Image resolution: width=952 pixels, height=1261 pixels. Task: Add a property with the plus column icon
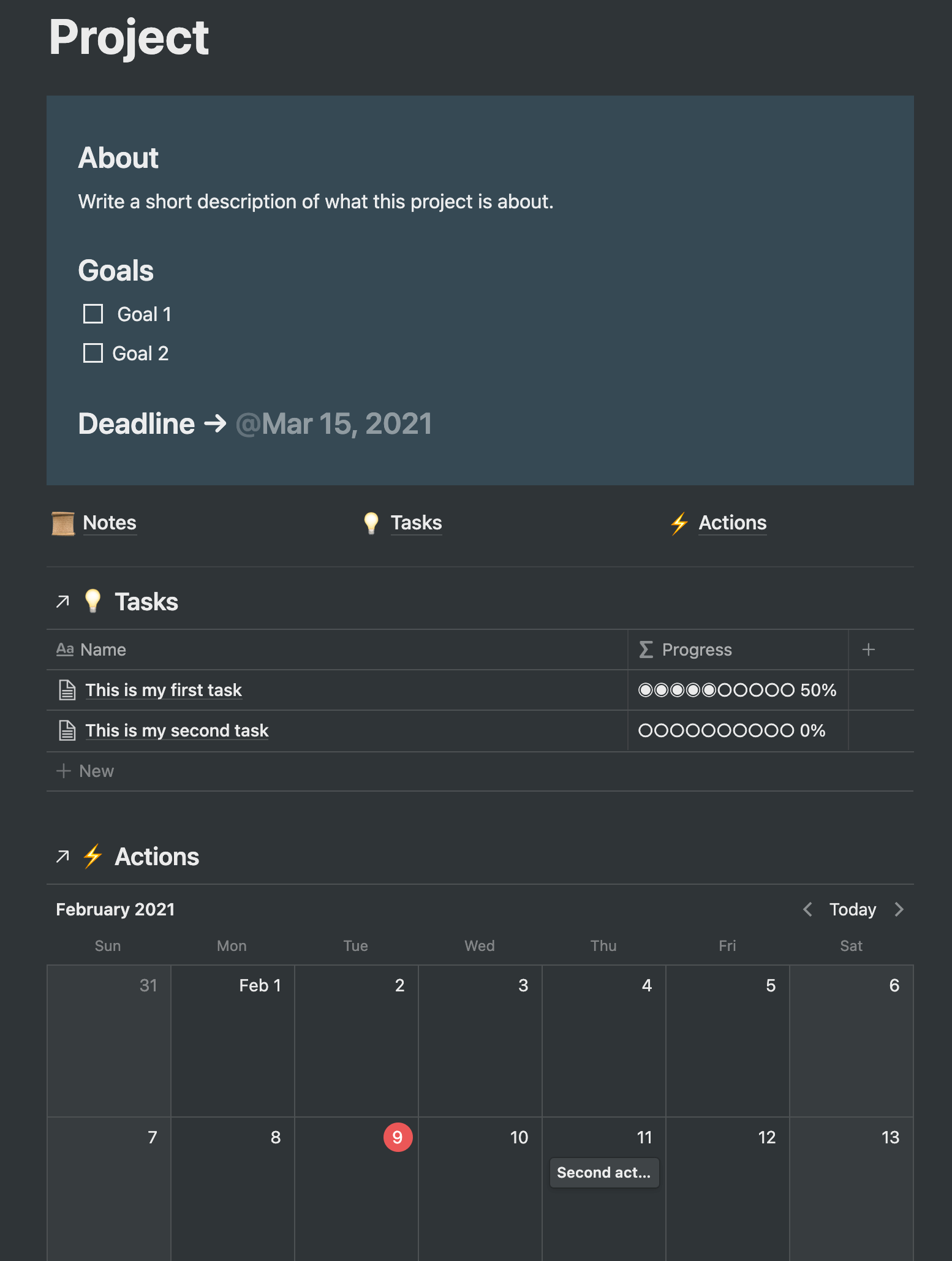click(x=868, y=649)
